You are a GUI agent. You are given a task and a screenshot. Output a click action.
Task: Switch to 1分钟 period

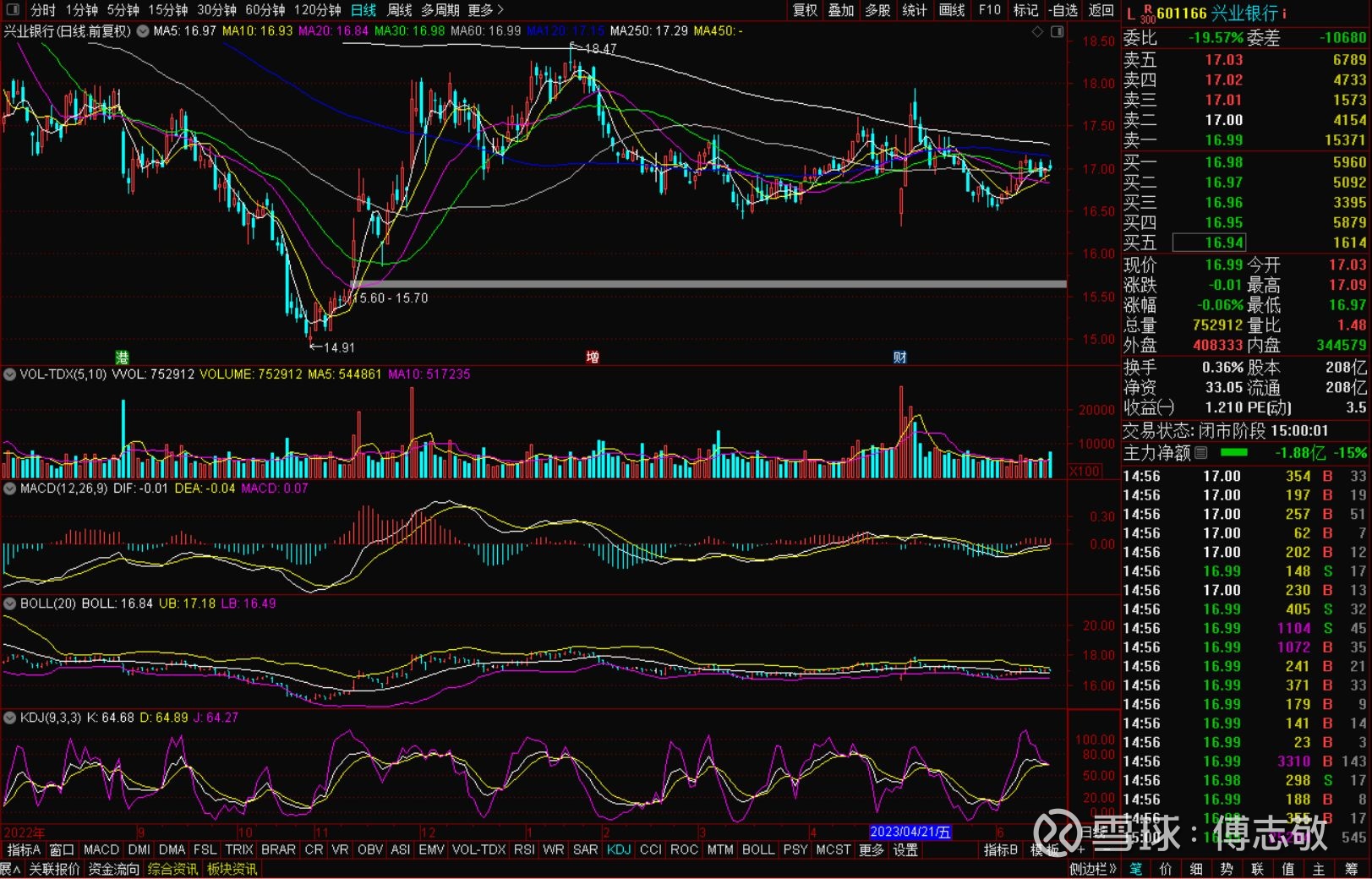pos(82,10)
